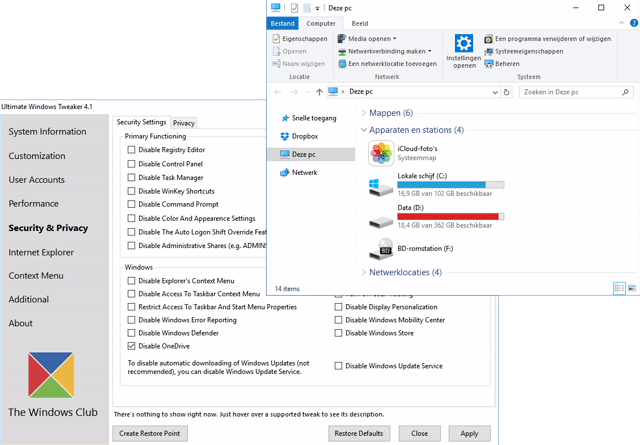The width and height of the screenshot is (640, 445).
Task: Open quick access toolbar customize dropdown
Action: click(317, 8)
